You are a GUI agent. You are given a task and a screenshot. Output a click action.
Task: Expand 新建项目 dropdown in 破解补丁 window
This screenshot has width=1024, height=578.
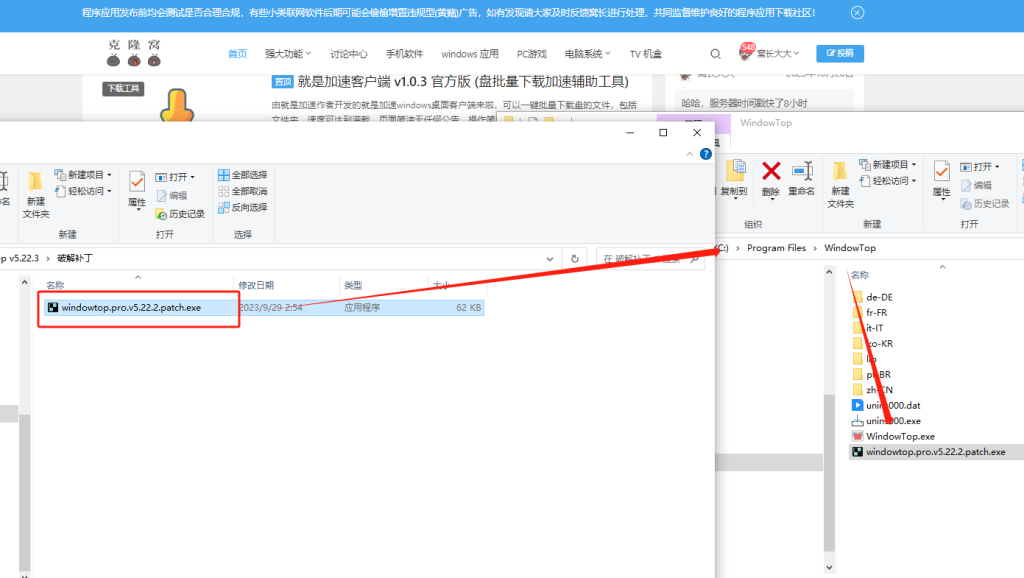pos(110,175)
